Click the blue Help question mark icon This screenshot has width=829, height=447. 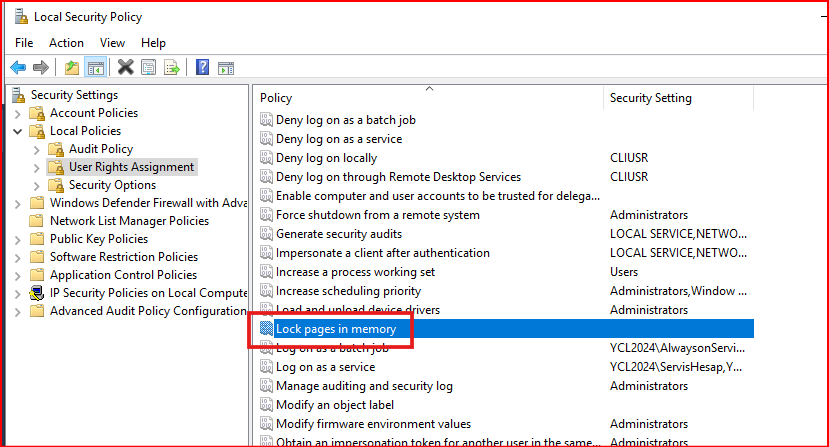(202, 68)
